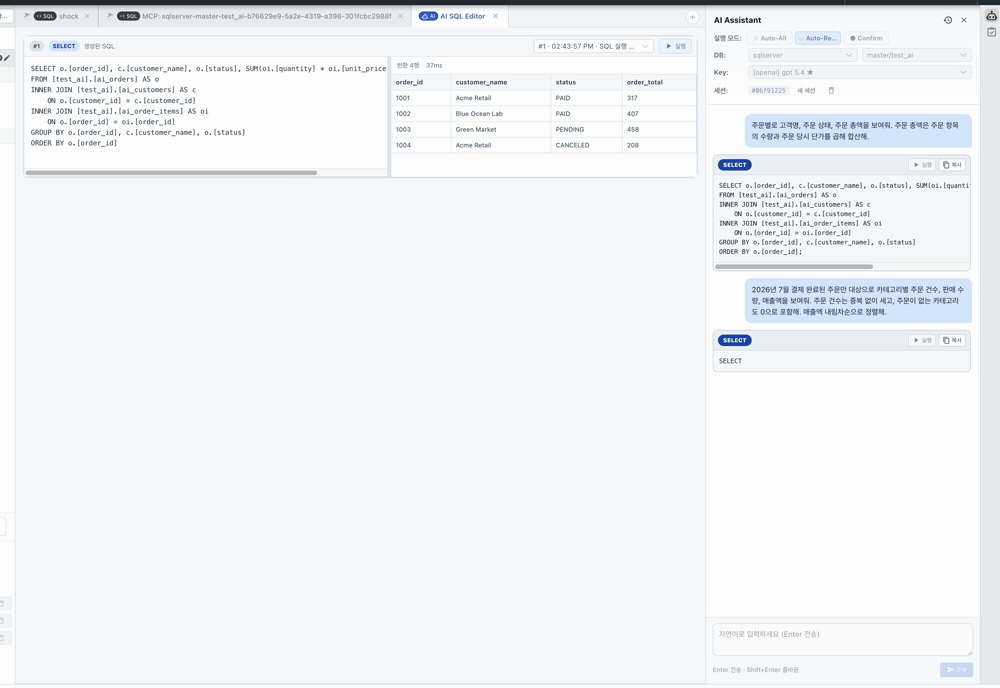Open the master/test_ai database dropdown
This screenshot has width=1000, height=688.
pyautogui.click(x=916, y=55)
